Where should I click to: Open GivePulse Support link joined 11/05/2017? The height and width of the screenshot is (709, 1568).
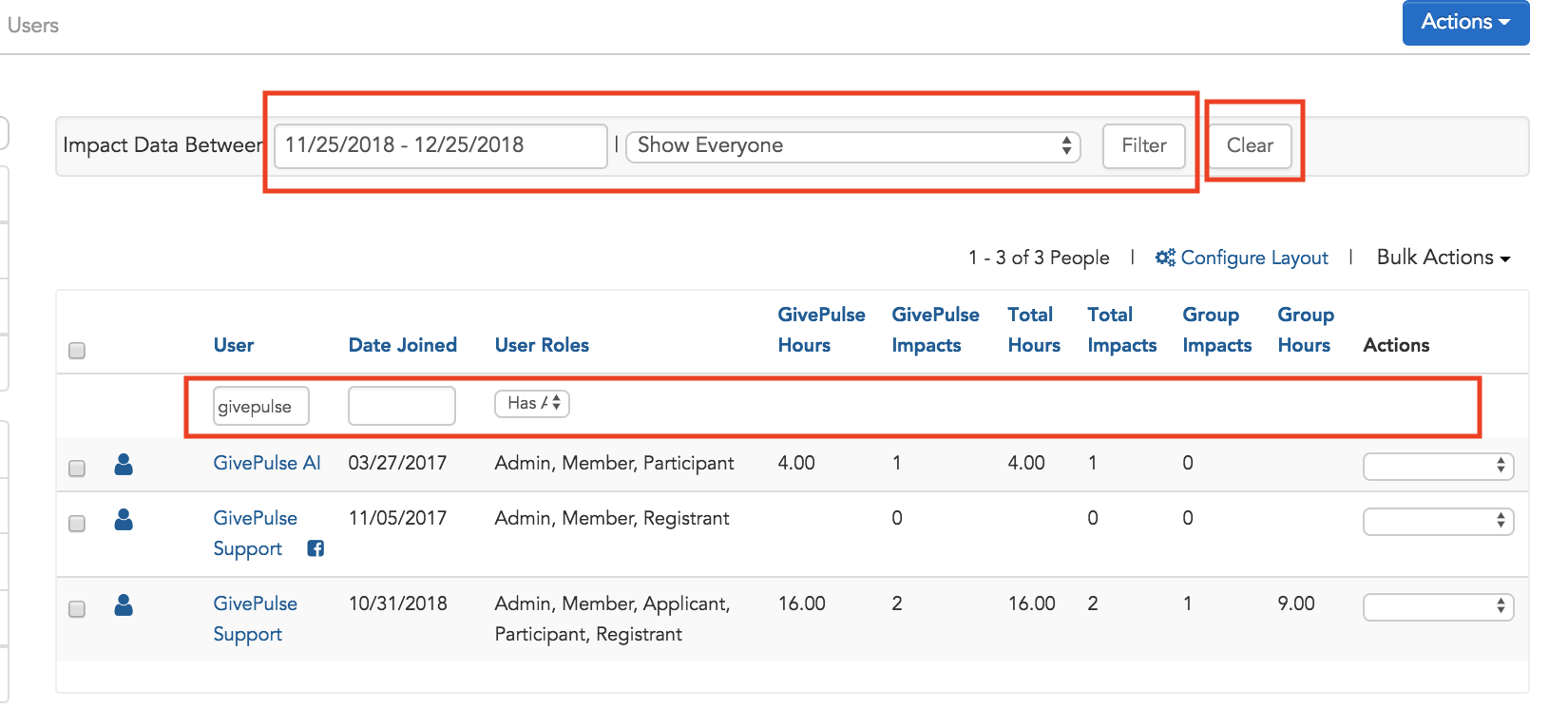click(255, 533)
